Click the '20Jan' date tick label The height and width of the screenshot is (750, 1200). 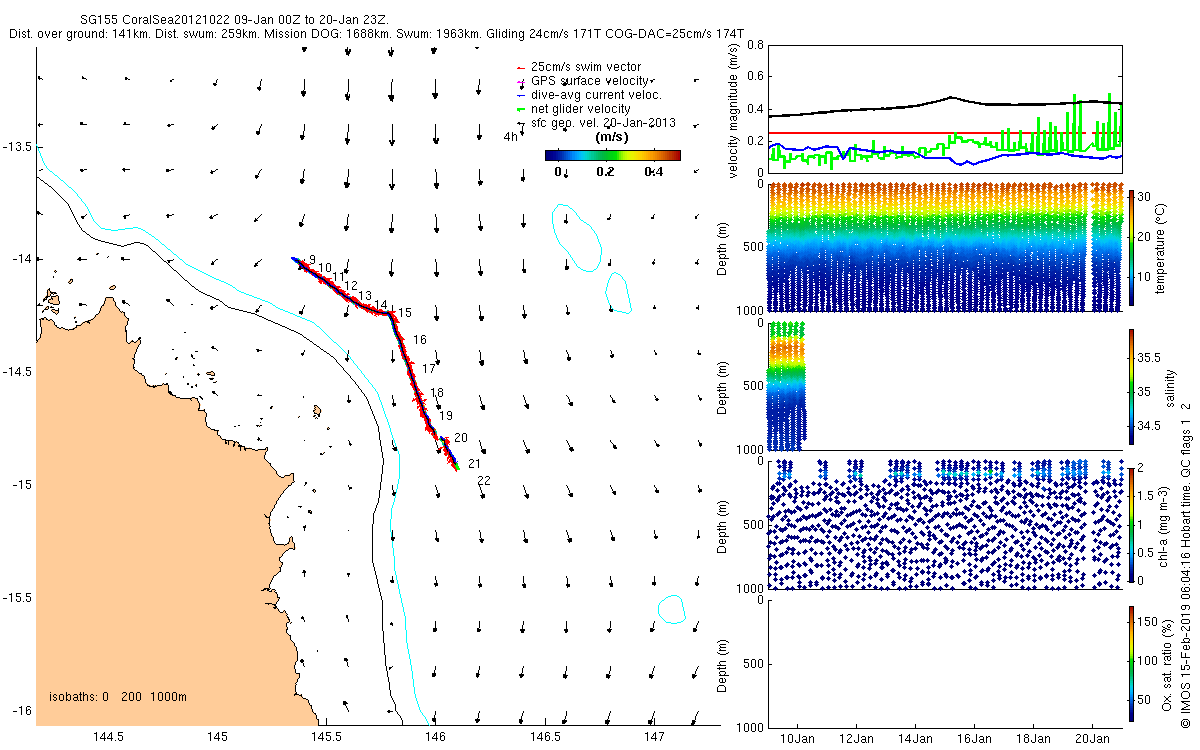tap(1092, 738)
